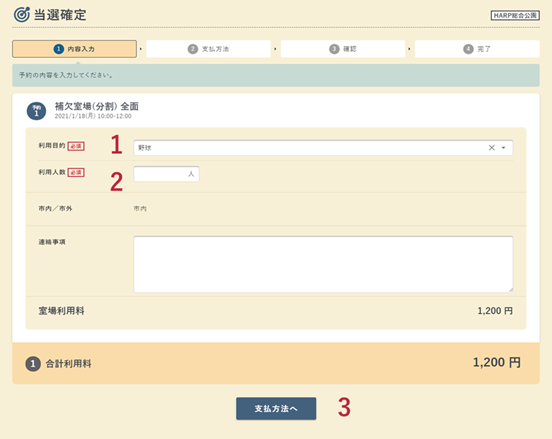Open the 完了 step tab
The image size is (552, 439).
point(477,49)
